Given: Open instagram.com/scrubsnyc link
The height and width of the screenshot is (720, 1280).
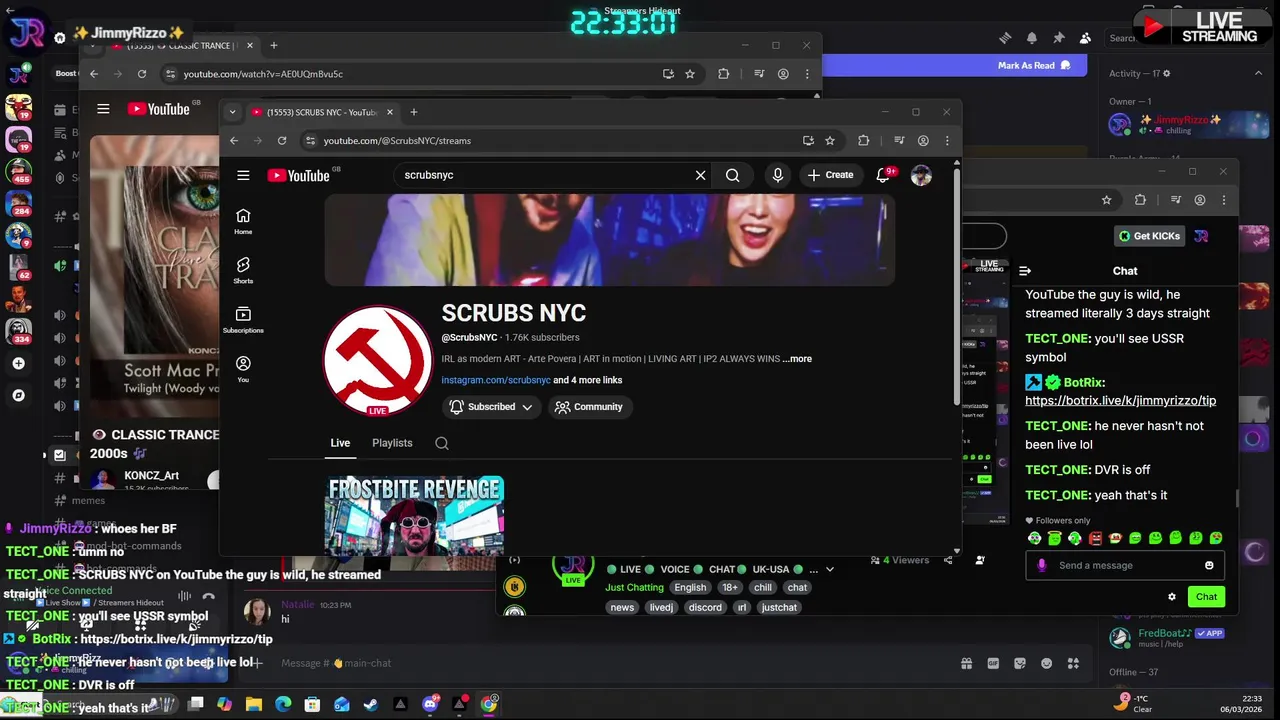Looking at the screenshot, I should pos(496,380).
